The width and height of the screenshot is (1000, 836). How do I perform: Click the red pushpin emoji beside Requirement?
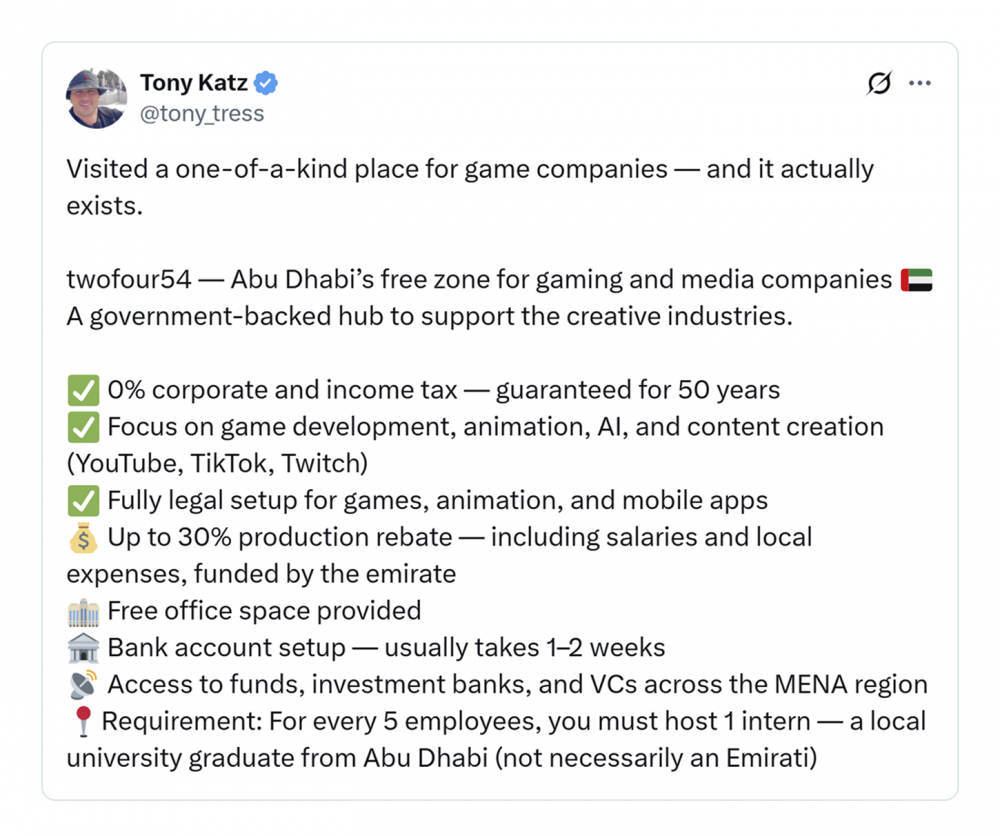[x=83, y=722]
